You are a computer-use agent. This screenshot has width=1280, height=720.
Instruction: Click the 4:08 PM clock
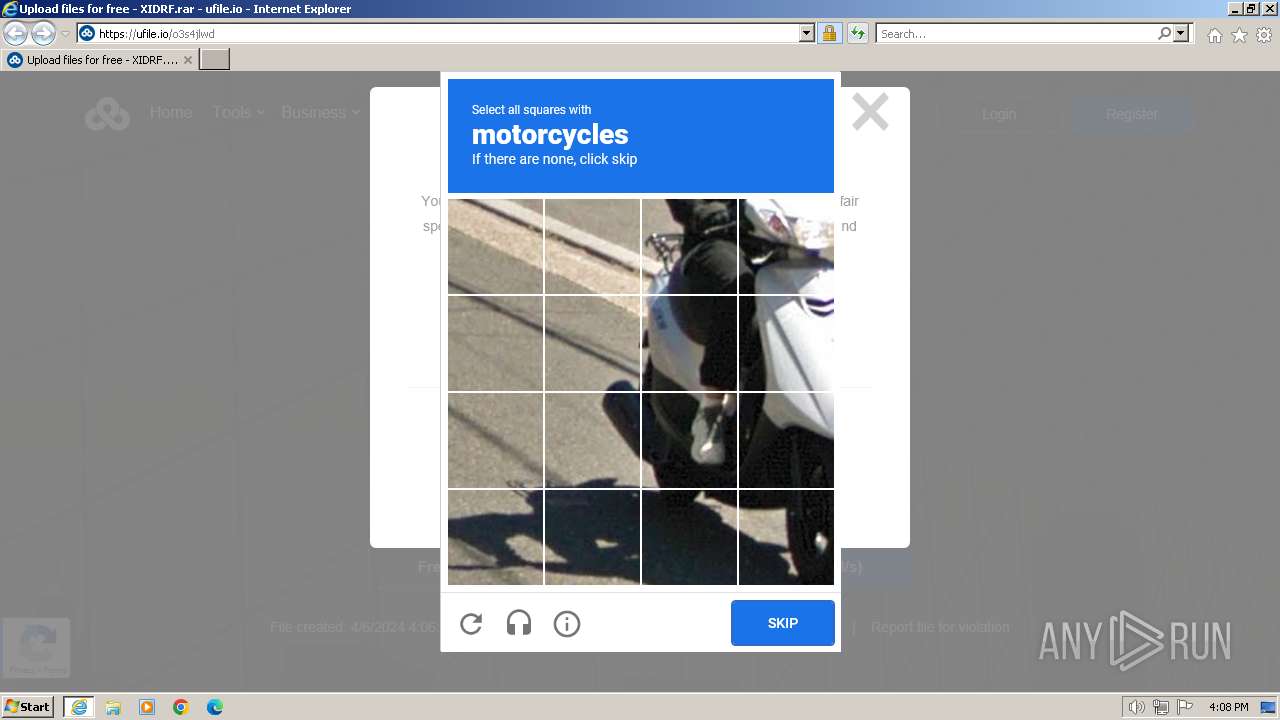click(1228, 707)
